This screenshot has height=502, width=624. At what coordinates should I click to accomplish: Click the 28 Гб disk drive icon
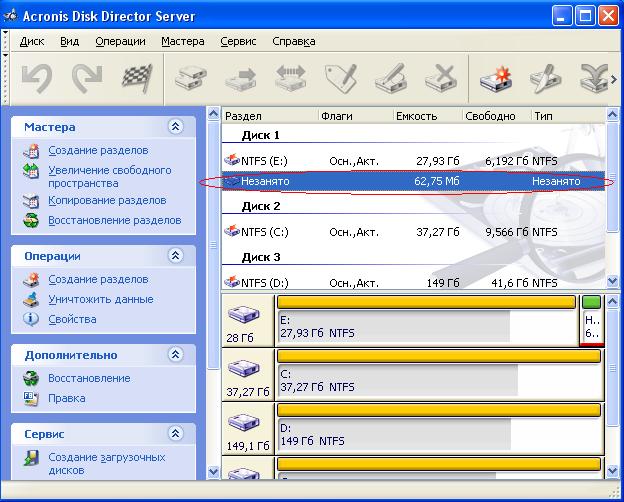243,316
